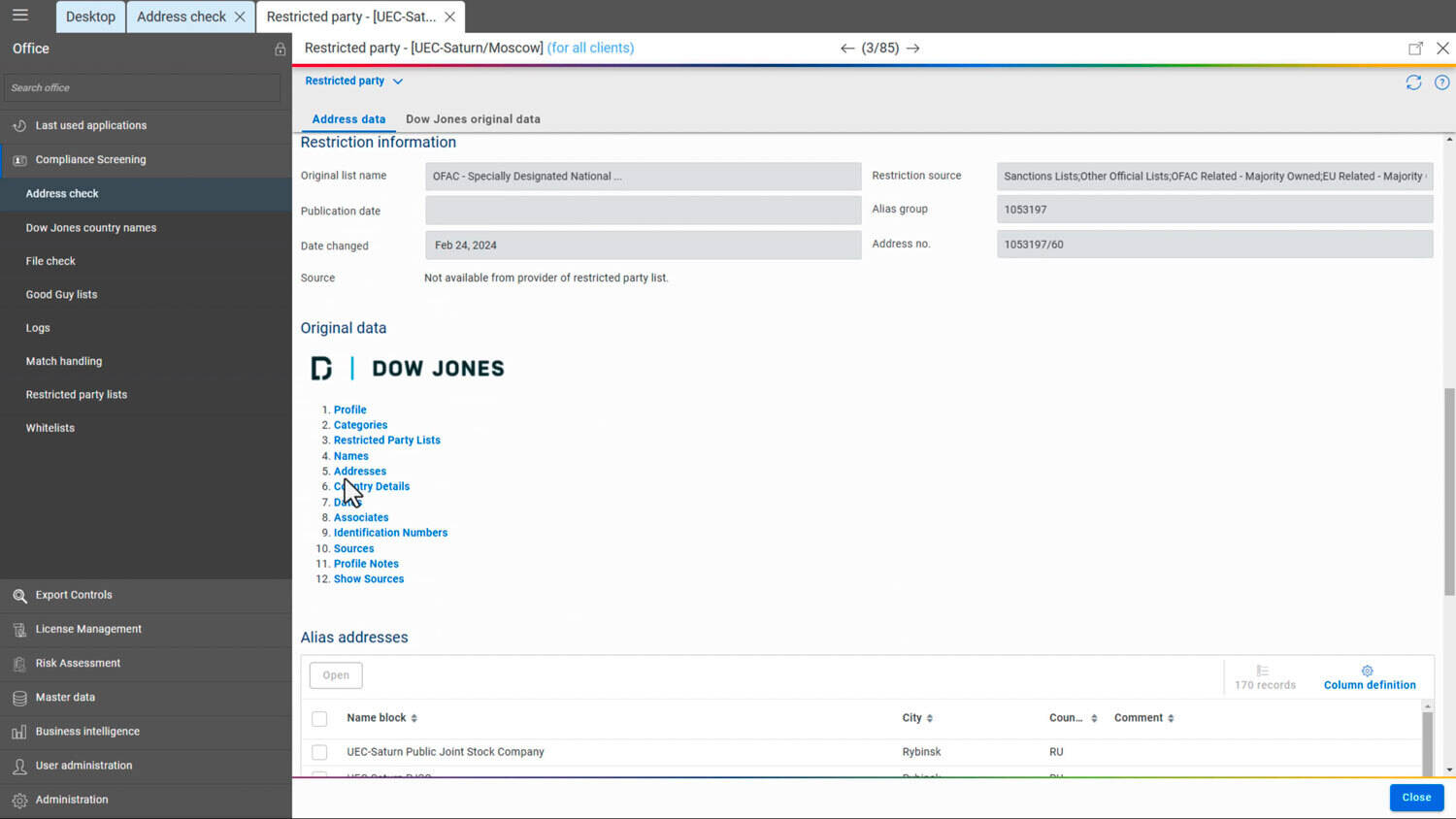Click the User administration person icon

19,766
